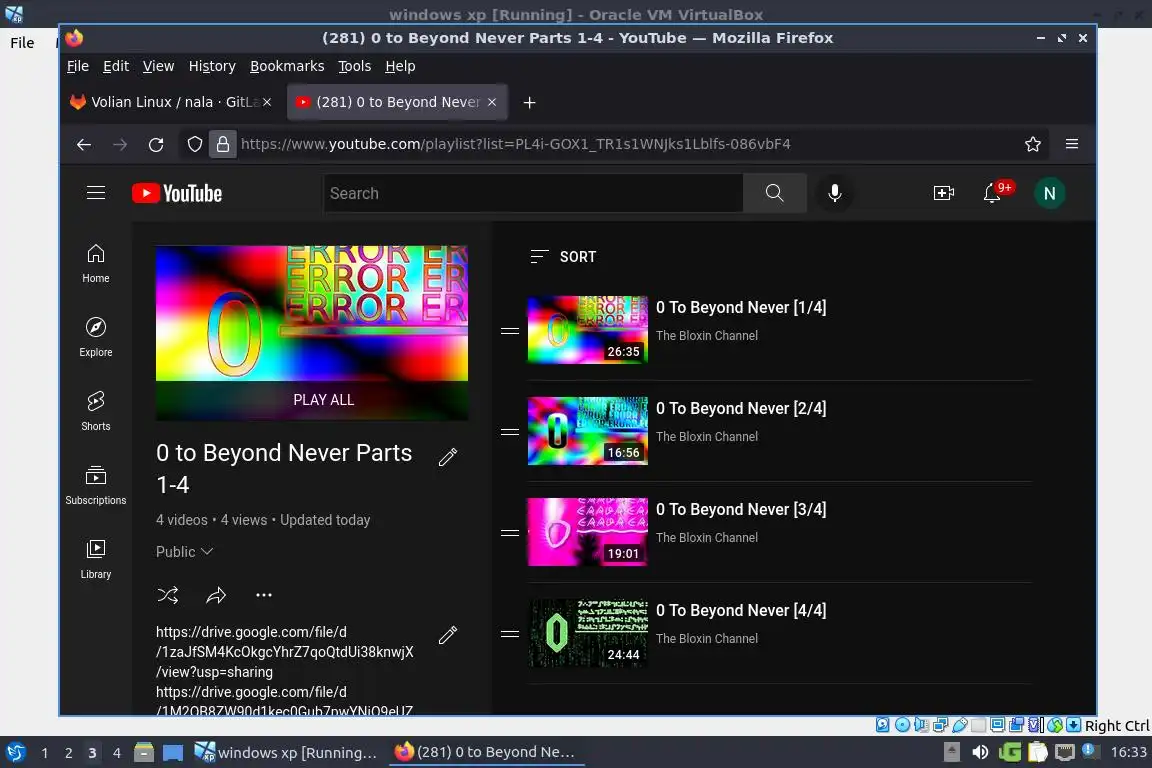Grab the reorder handle for video [4/4]
Image resolution: width=1152 pixels, height=768 pixels.
[x=510, y=634]
